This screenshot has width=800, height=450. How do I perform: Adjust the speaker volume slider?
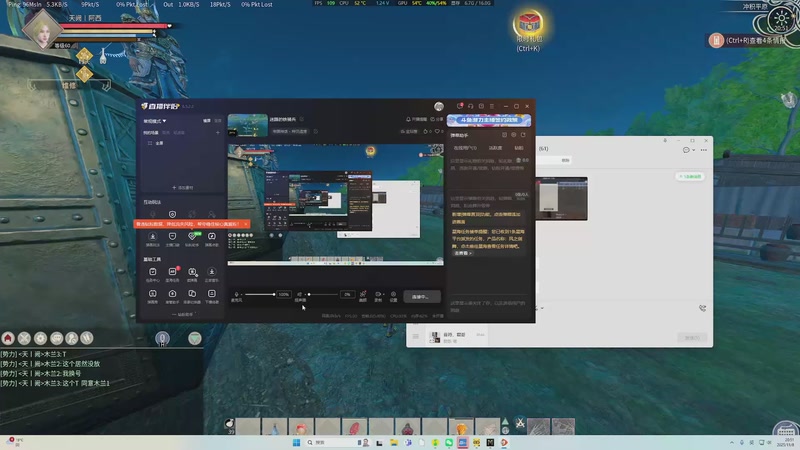click(323, 294)
